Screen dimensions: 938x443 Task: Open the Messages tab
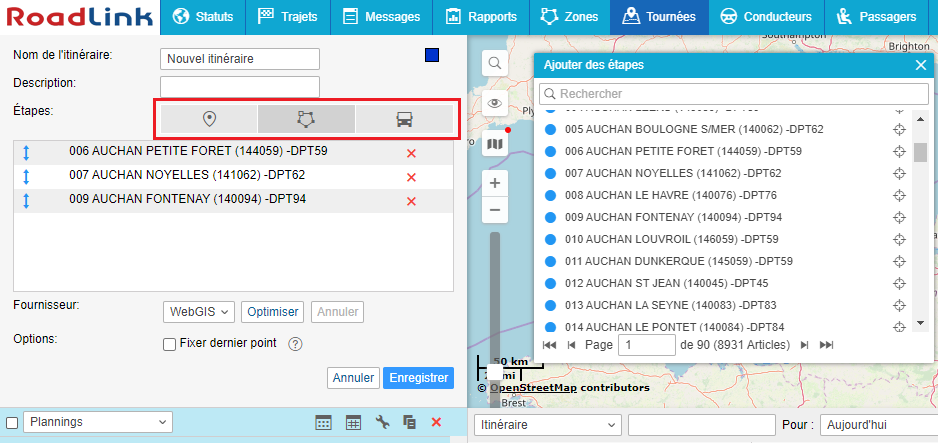point(381,17)
